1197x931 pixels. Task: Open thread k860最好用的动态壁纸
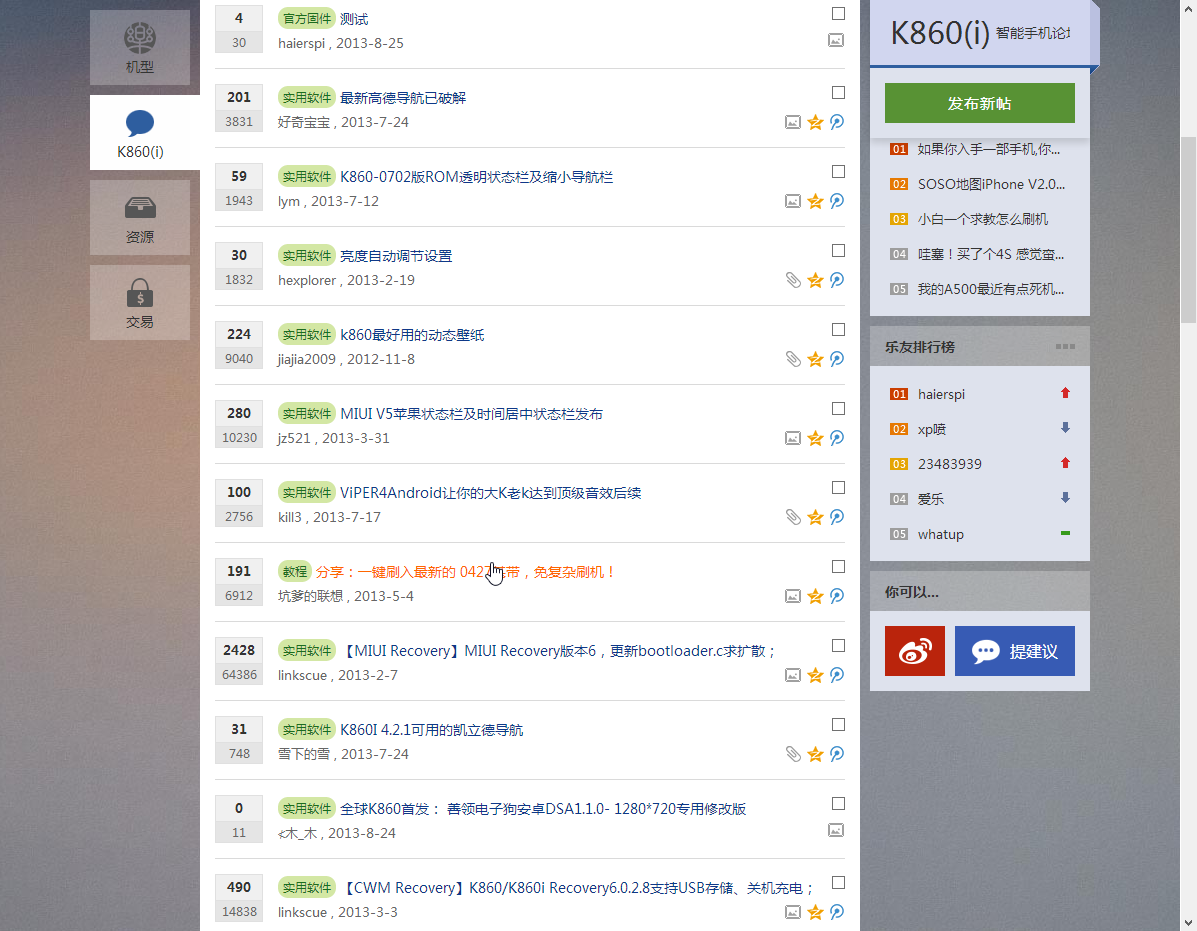[411, 335]
